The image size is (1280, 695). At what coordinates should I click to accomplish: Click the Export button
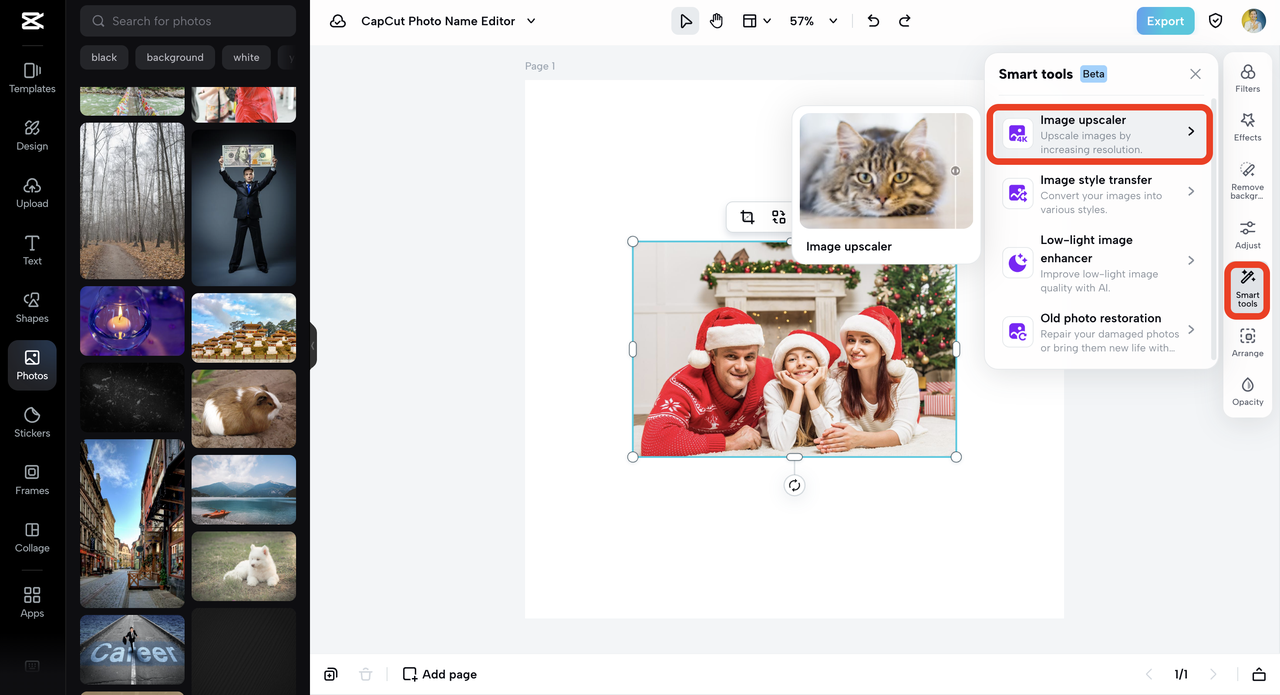(1165, 21)
